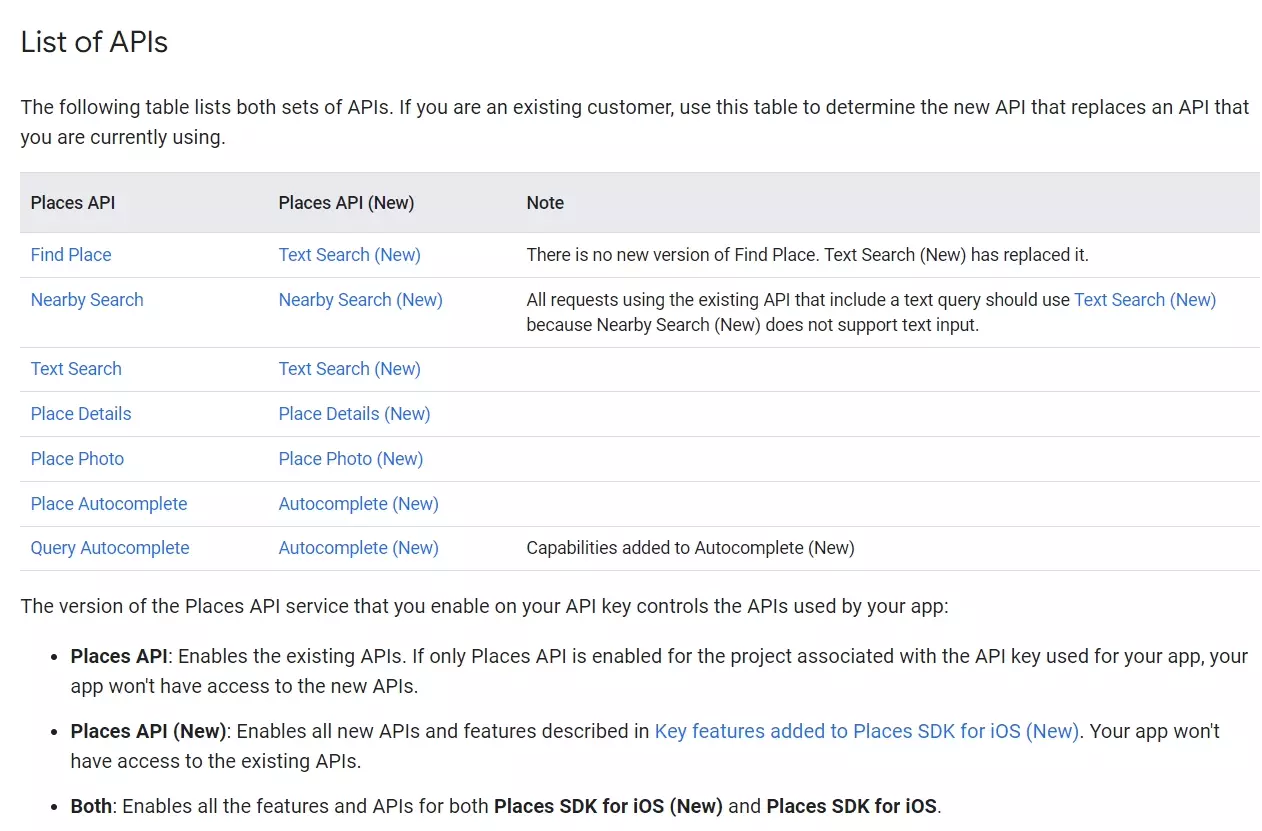This screenshot has width=1262, height=831.
Task: Open the Nearby Search (New) link
Action: click(x=360, y=300)
